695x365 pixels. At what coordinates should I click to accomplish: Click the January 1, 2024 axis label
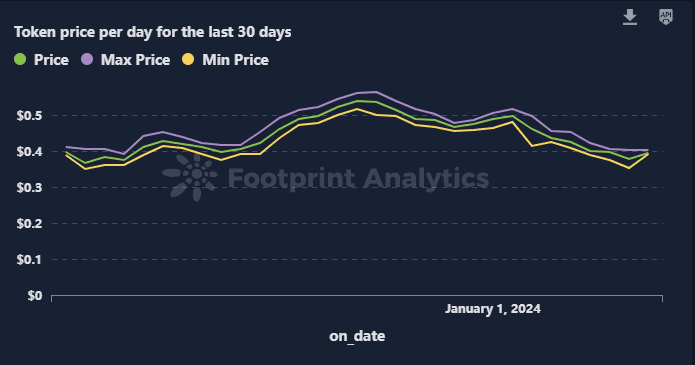coord(493,309)
